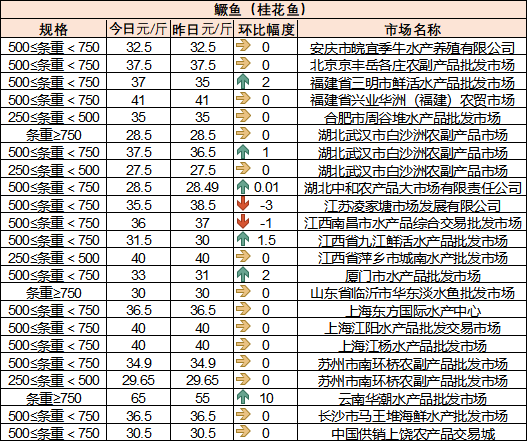Click the green up arrow for 福建省三明市 row

243,82
